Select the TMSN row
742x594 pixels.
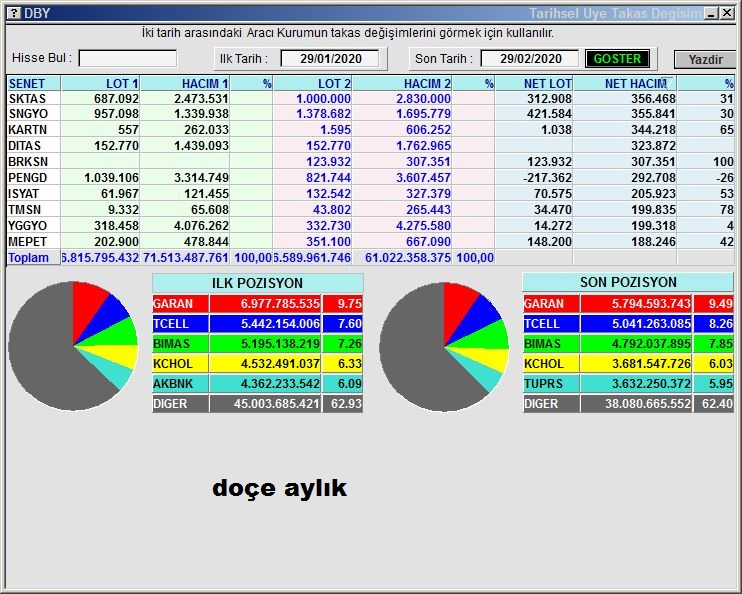click(371, 210)
